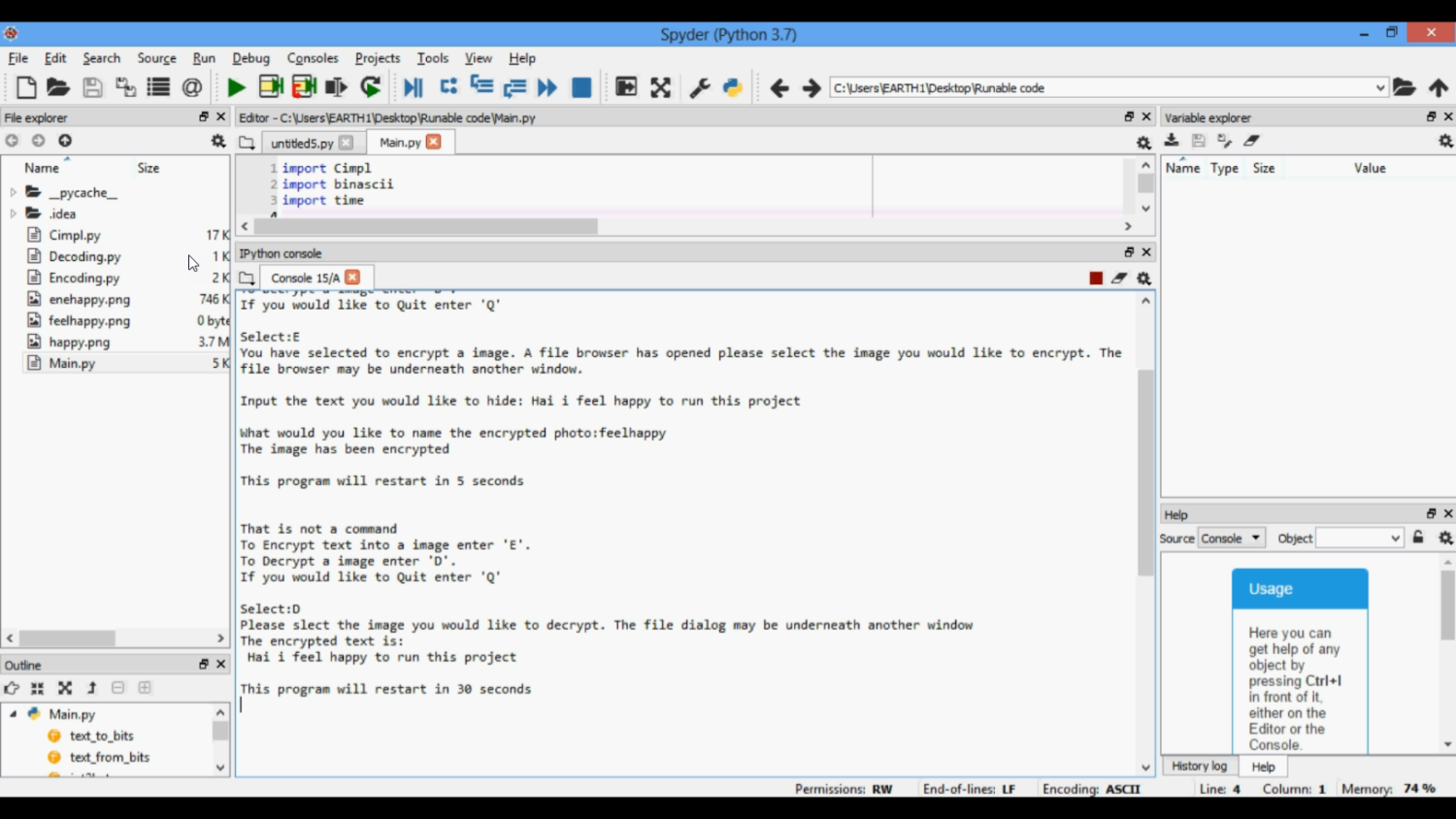This screenshot has width=1456, height=819.
Task: Undock the File explorer pane
Action: [204, 117]
